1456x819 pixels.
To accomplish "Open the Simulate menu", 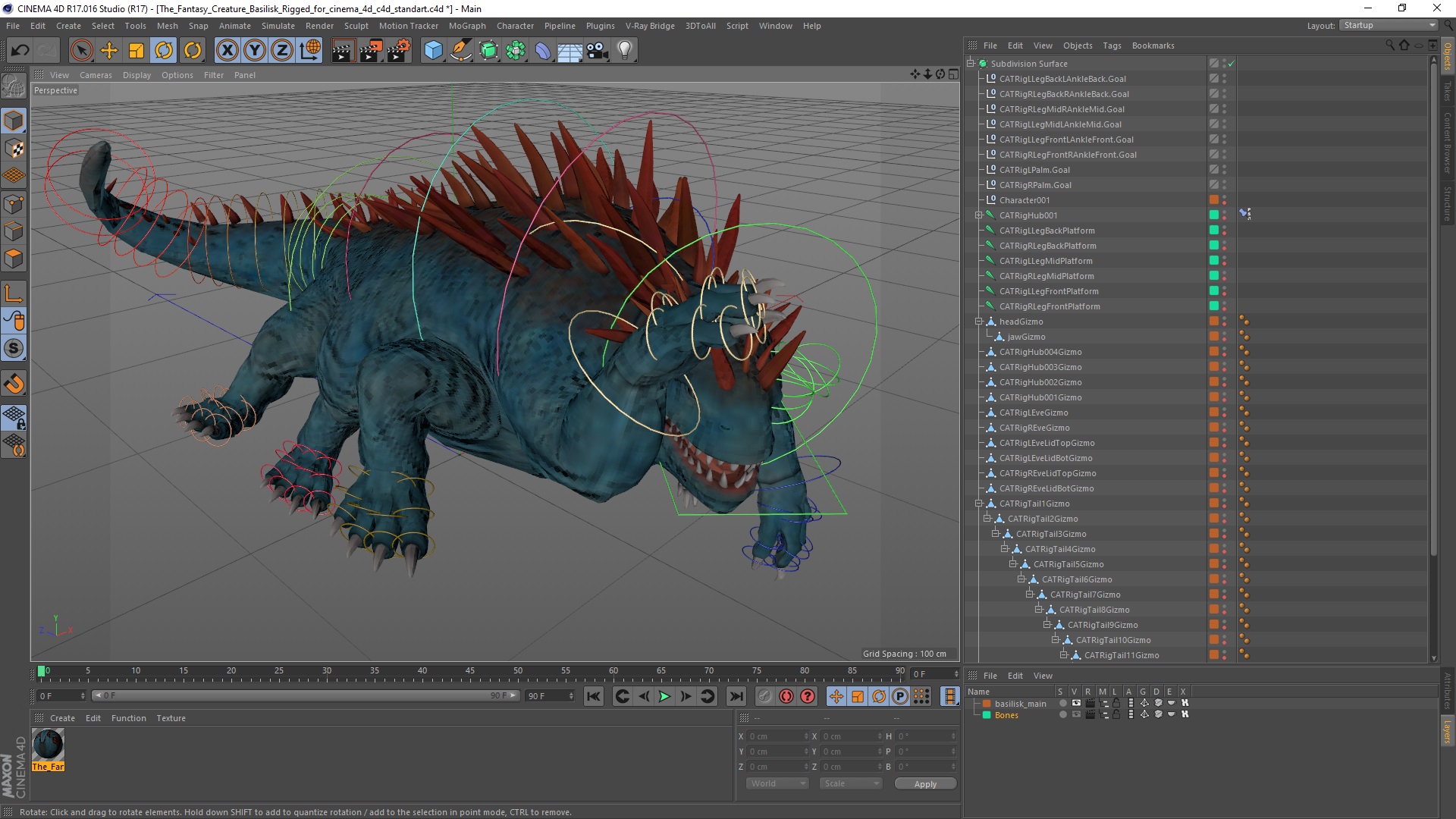I will click(278, 26).
